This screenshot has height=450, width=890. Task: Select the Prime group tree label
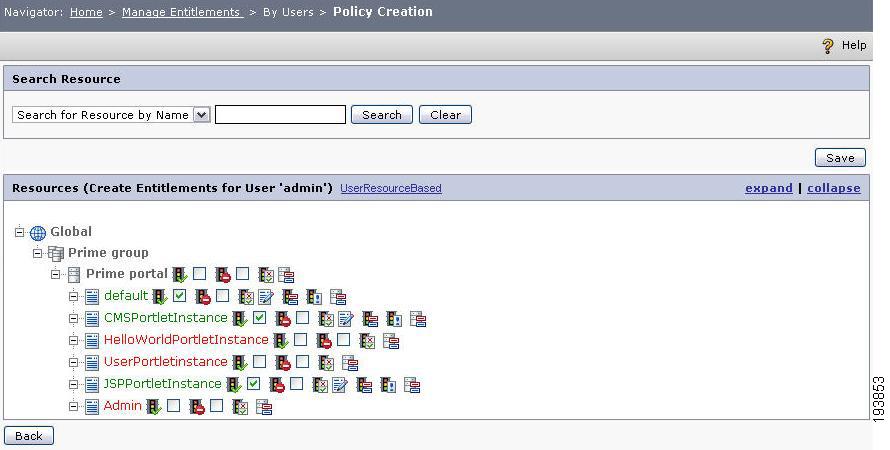(x=108, y=253)
